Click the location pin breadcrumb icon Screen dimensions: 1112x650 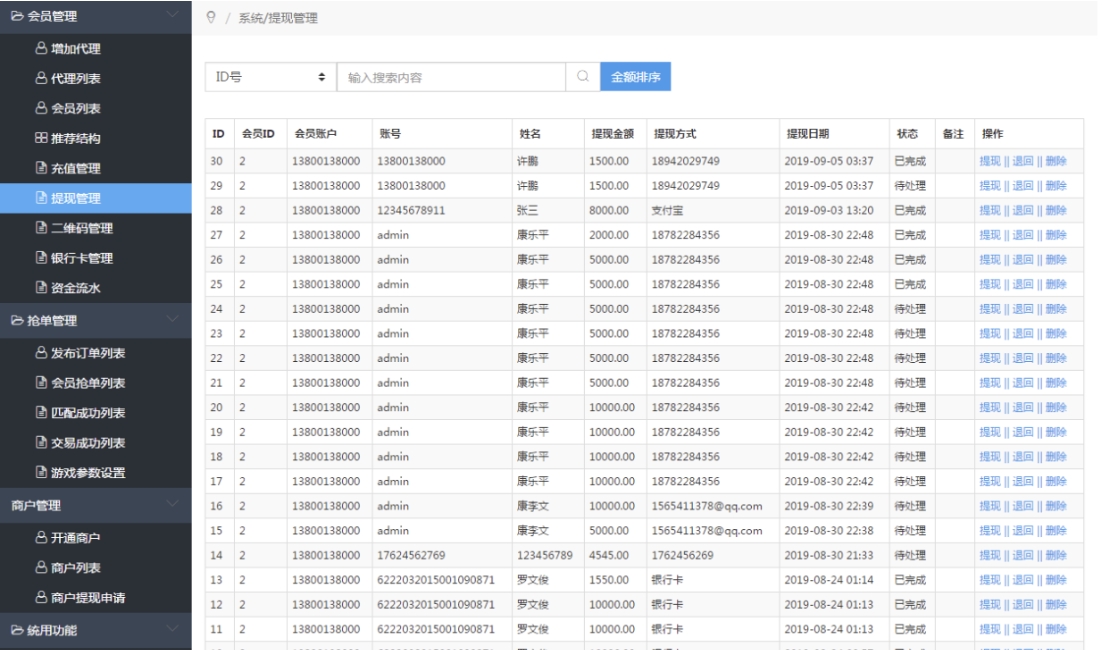coord(210,18)
